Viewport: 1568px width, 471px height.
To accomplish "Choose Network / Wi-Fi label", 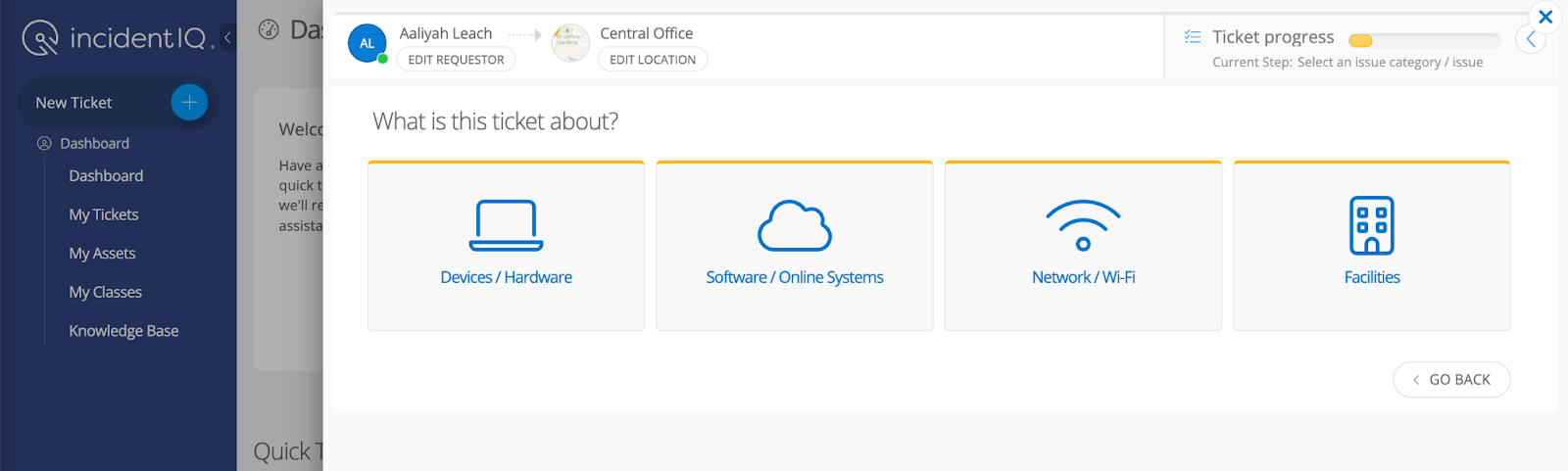I will (1083, 278).
